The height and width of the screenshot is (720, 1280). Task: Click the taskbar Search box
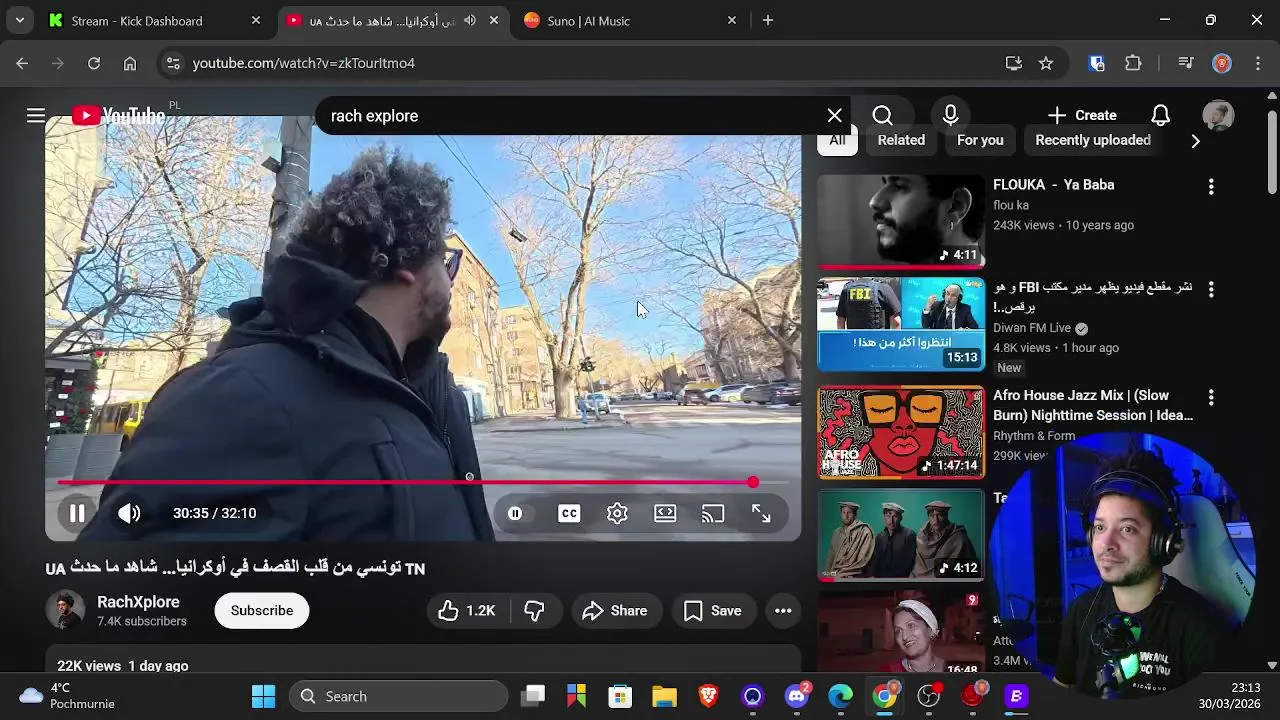(399, 697)
